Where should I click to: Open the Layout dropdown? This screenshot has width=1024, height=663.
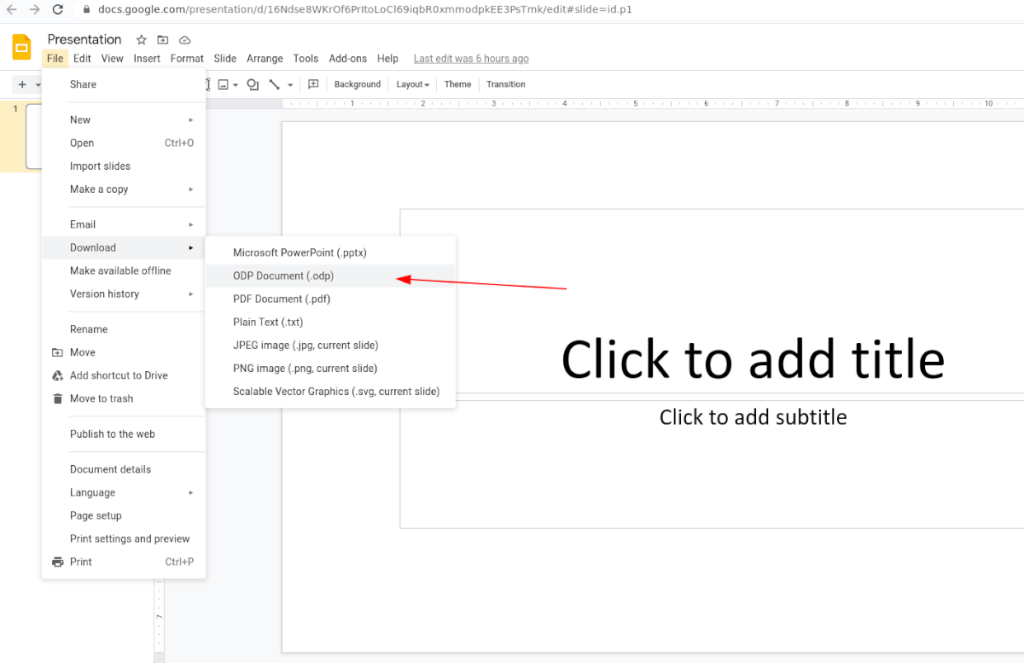pyautogui.click(x=411, y=84)
